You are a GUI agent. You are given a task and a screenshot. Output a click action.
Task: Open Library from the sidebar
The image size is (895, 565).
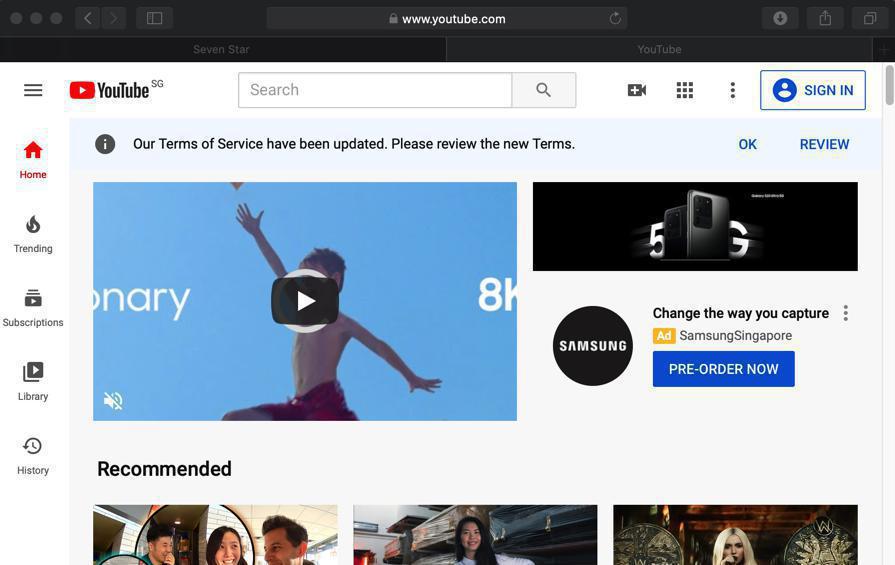[x=33, y=382]
